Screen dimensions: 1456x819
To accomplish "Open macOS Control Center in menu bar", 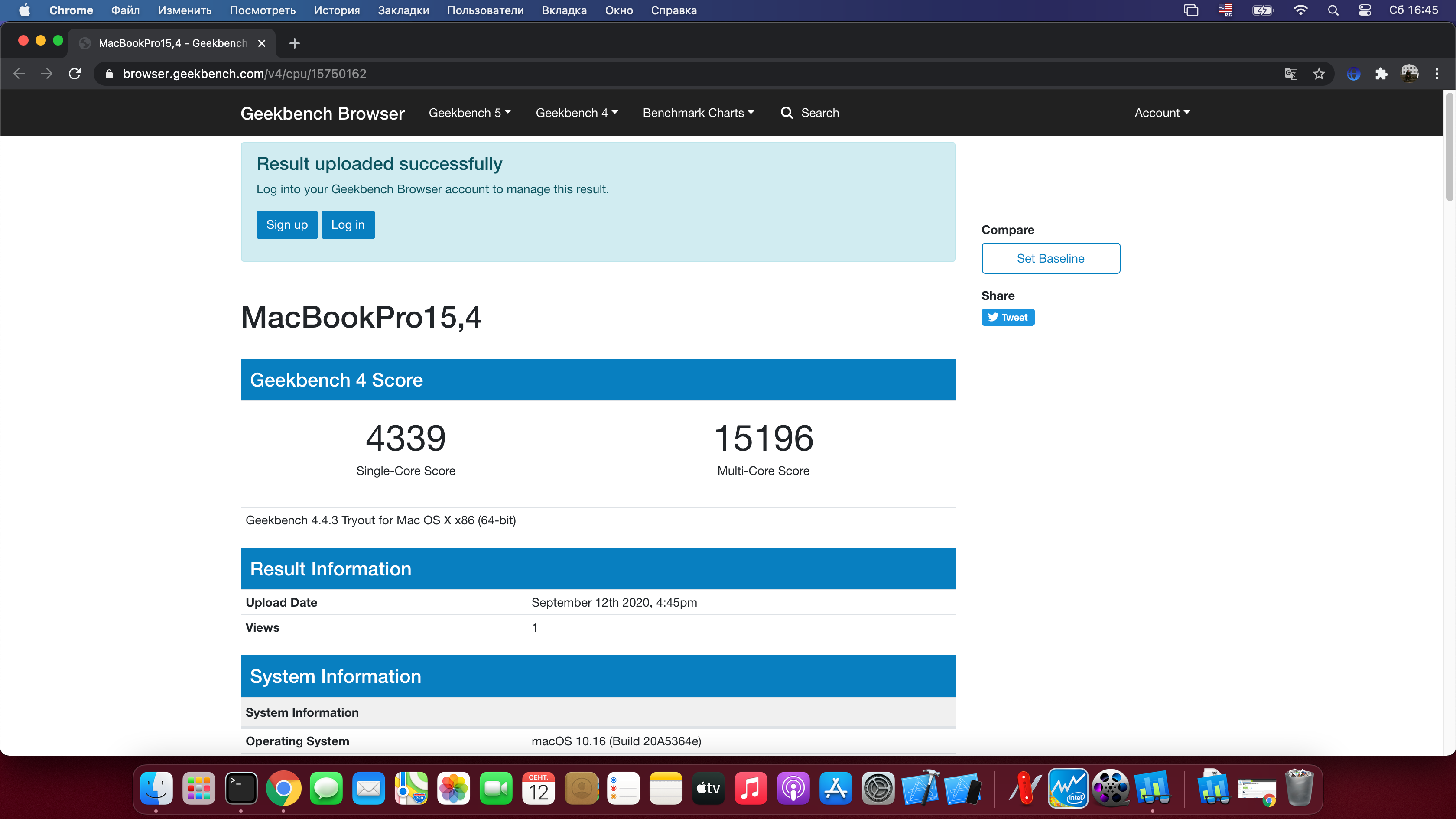I will (1365, 10).
